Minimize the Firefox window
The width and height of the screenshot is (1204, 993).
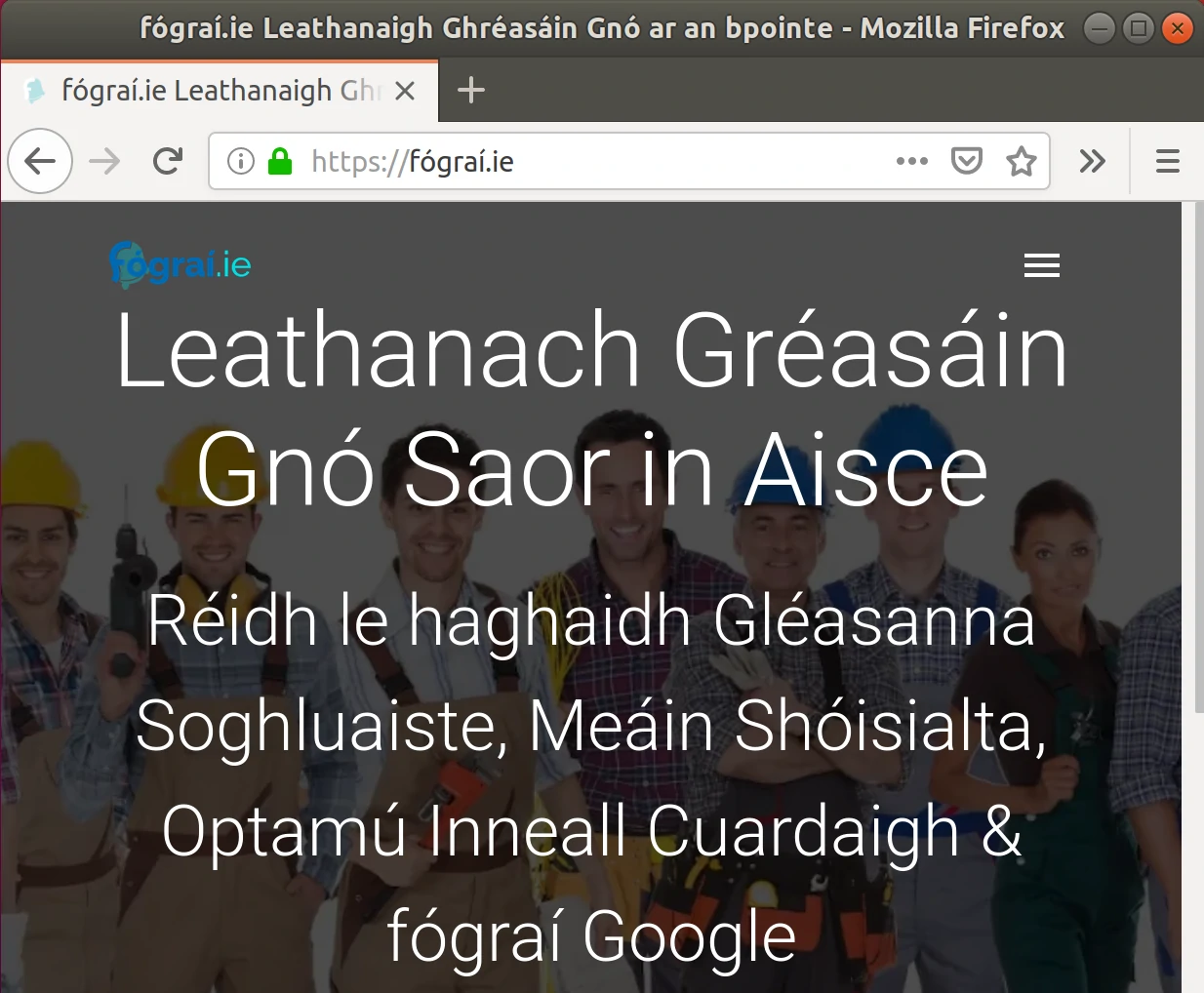point(1100,28)
